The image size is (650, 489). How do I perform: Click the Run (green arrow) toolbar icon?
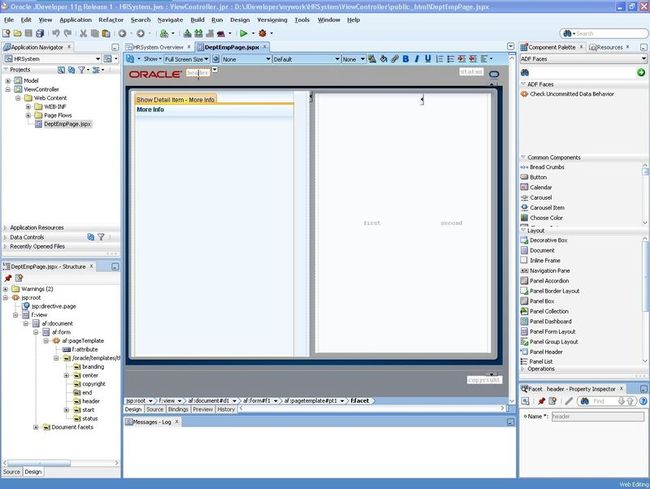point(243,33)
